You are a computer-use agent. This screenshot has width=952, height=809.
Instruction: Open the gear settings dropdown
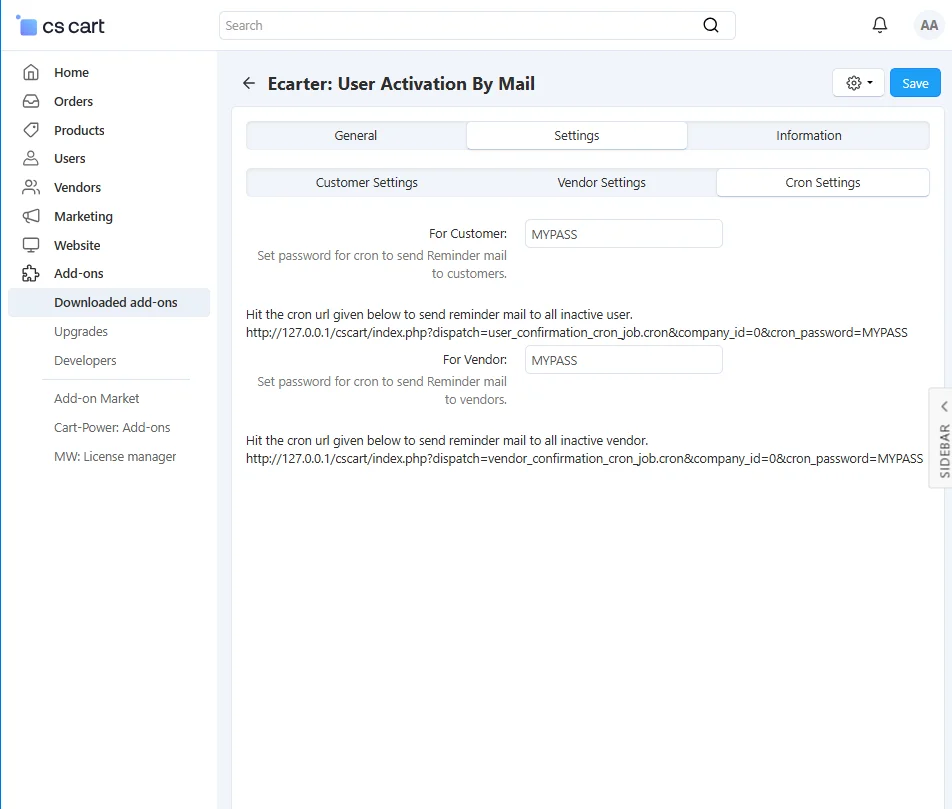tap(858, 83)
